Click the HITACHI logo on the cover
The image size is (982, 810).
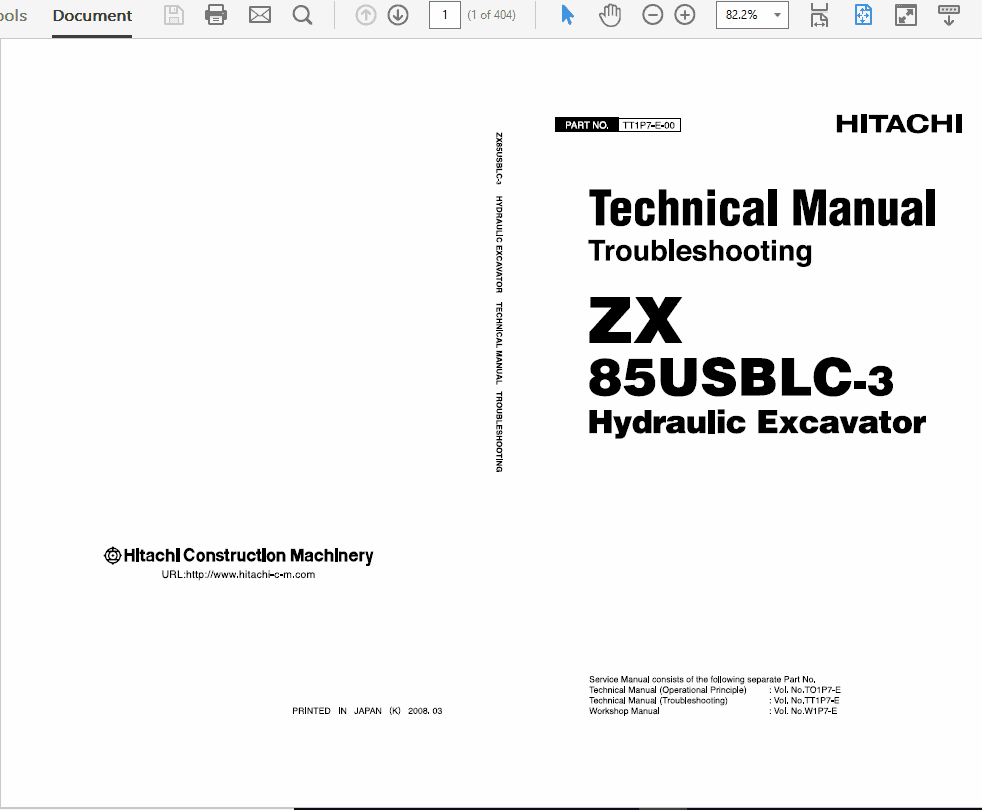coord(899,124)
